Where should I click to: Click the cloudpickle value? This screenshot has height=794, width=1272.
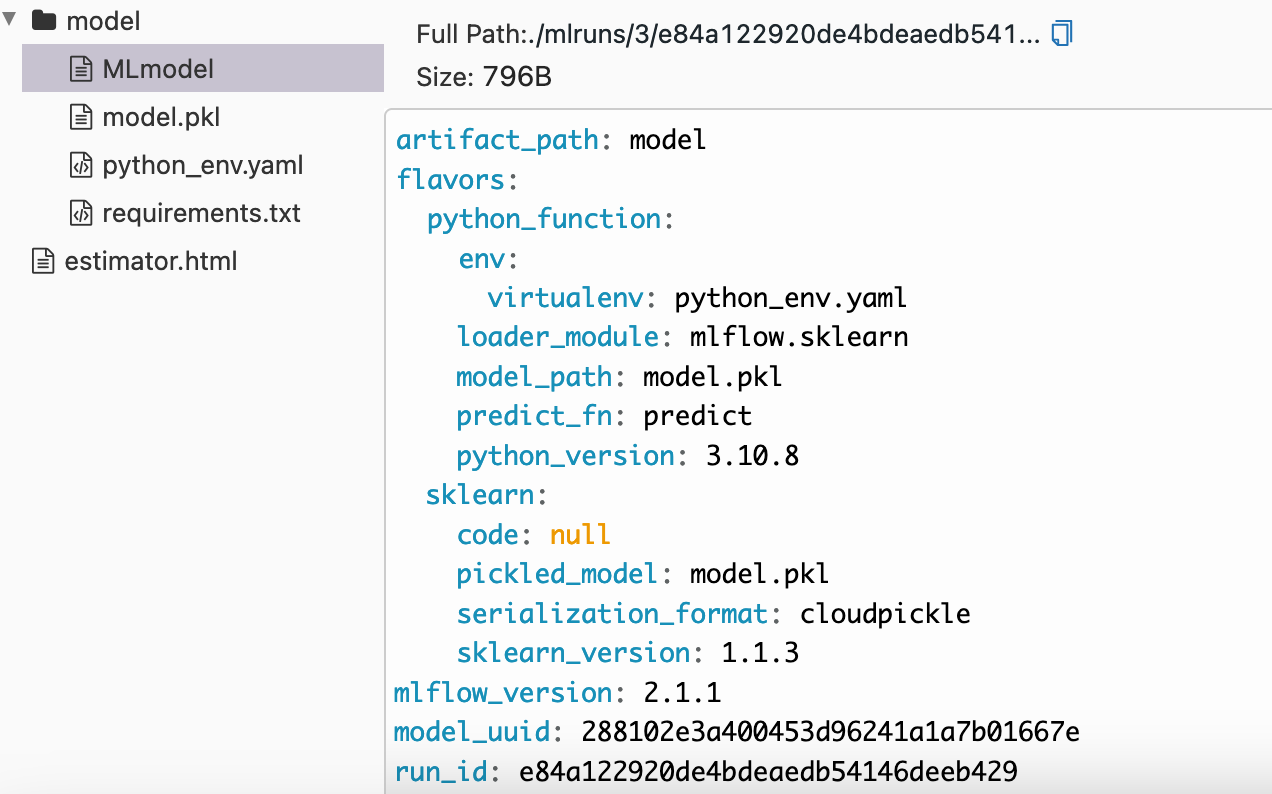885,613
